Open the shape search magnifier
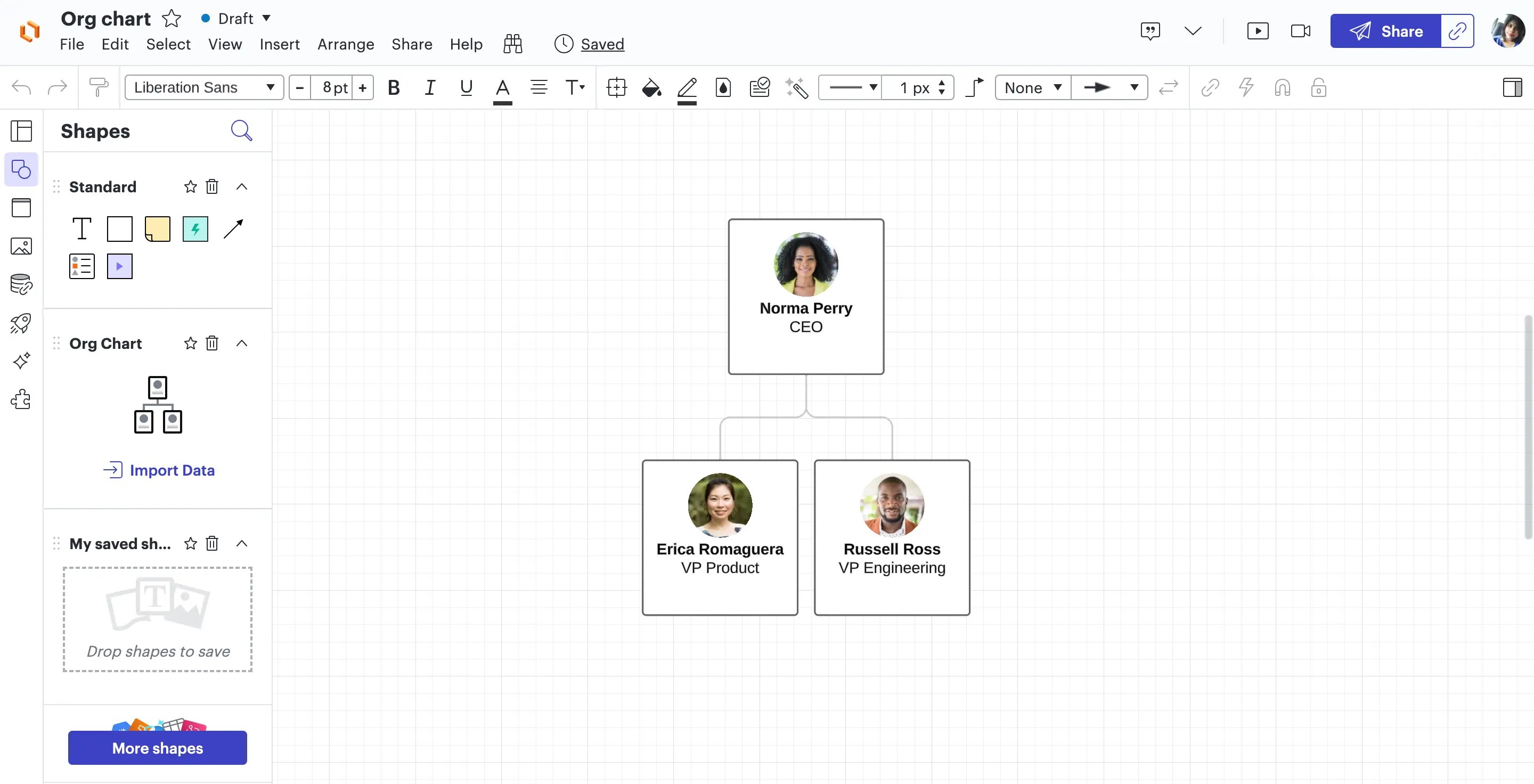Image resolution: width=1534 pixels, height=784 pixels. [x=241, y=130]
